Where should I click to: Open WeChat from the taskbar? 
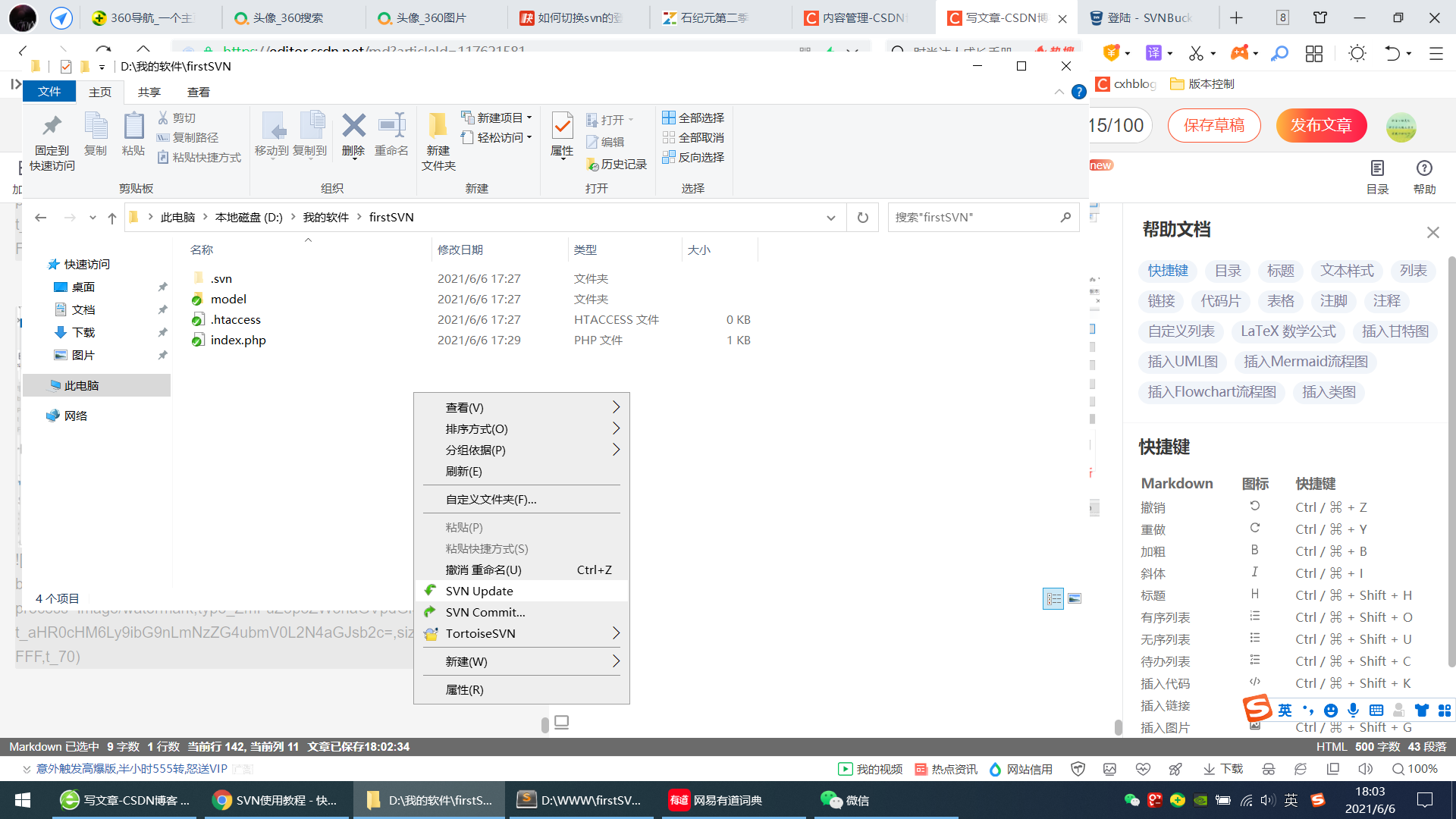pos(845,800)
